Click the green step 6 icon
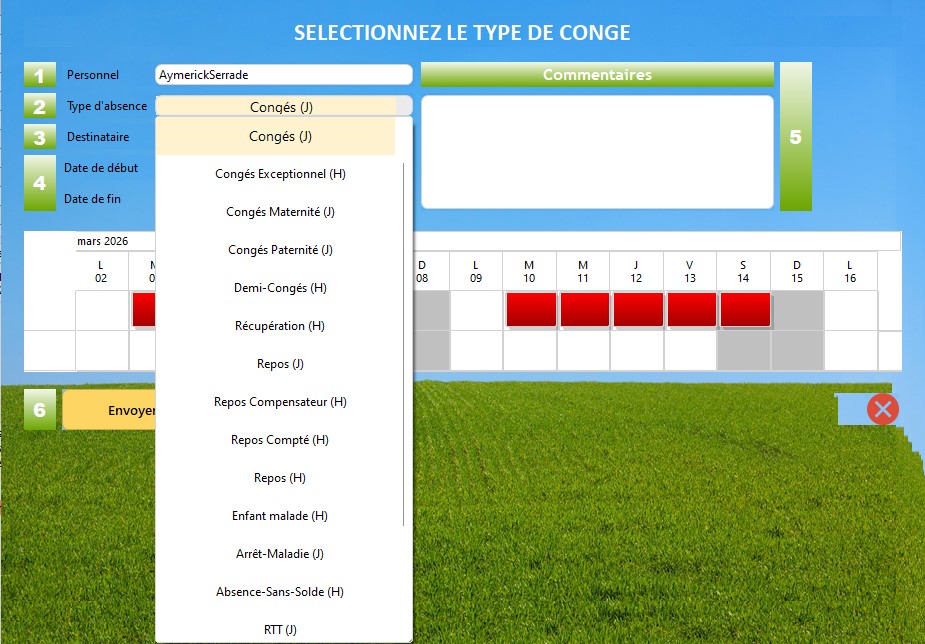925x644 pixels. 40,410
